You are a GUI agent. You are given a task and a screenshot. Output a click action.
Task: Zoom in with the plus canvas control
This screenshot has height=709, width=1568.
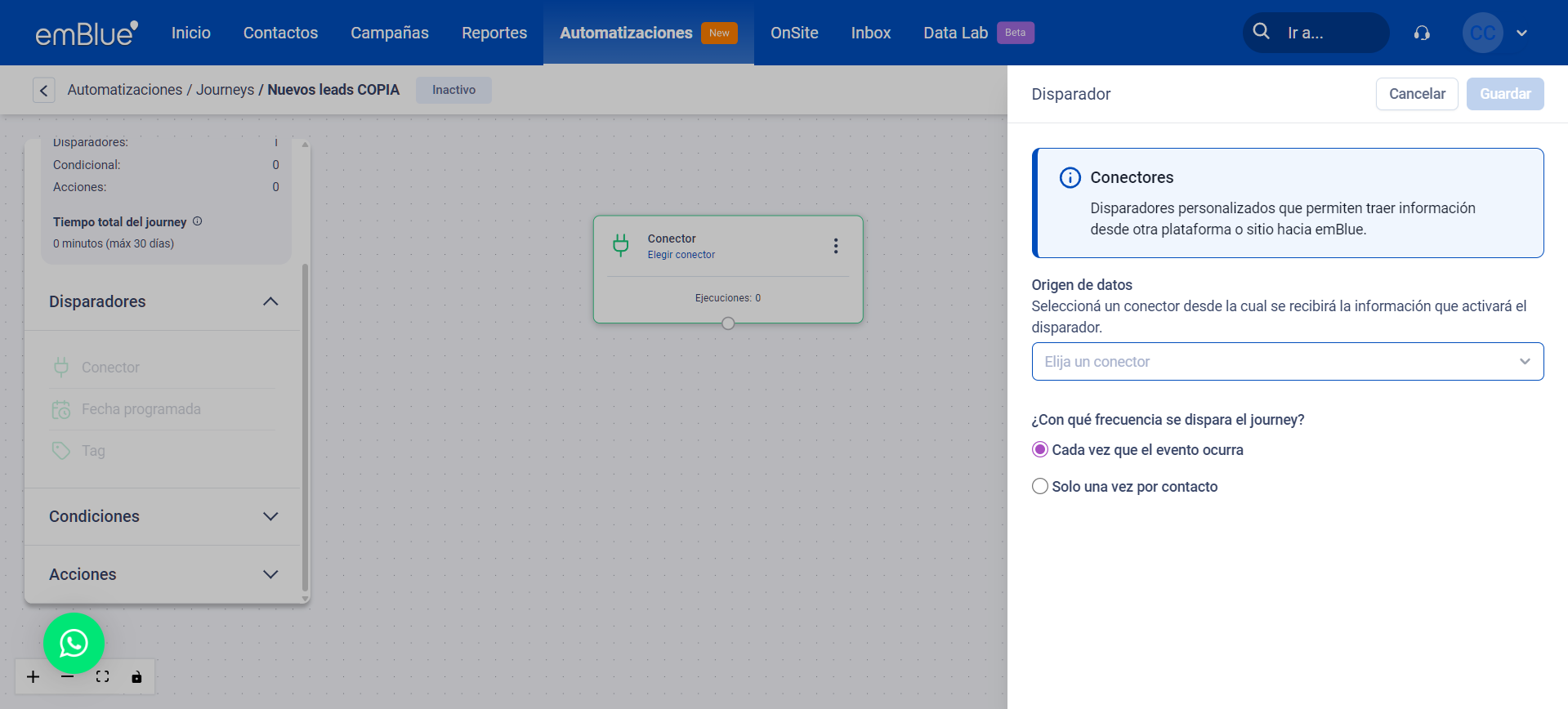tap(33, 676)
